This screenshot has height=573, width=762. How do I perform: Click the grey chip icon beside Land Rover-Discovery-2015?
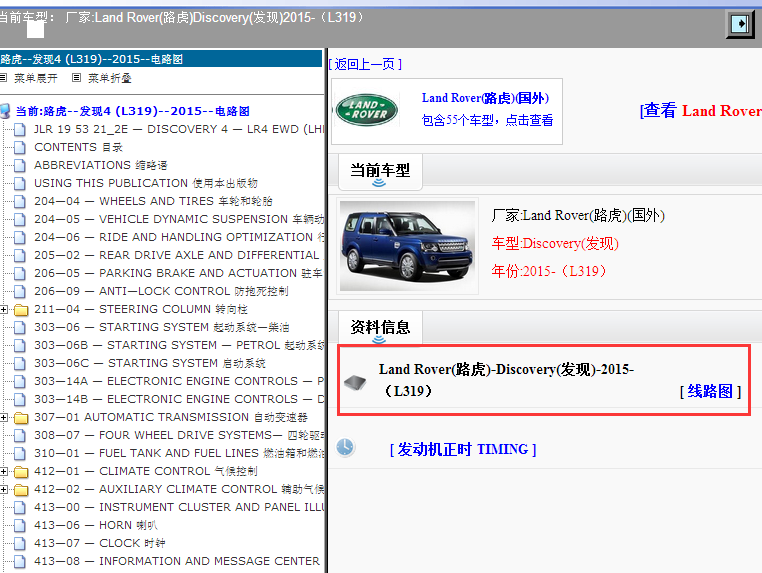tap(355, 382)
